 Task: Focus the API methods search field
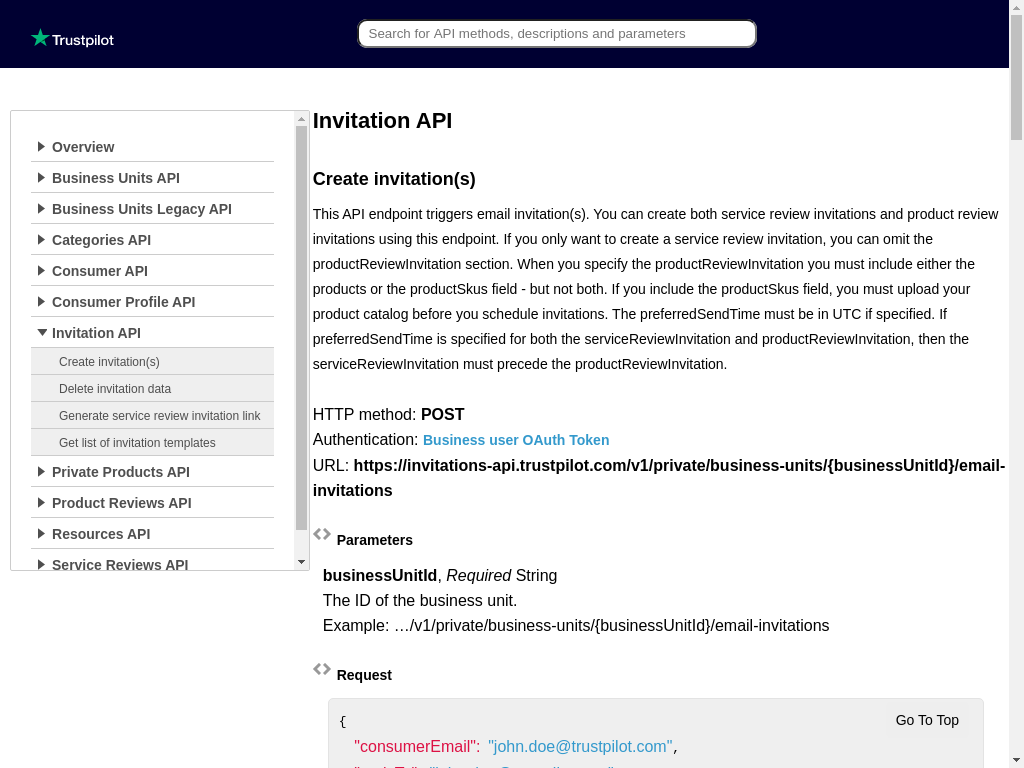coord(557,34)
